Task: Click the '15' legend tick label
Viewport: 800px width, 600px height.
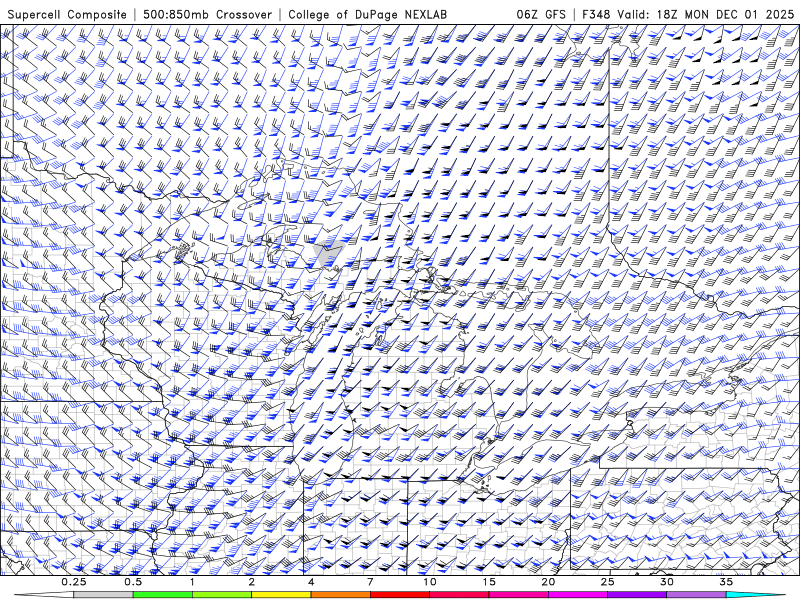Action: tap(489, 582)
